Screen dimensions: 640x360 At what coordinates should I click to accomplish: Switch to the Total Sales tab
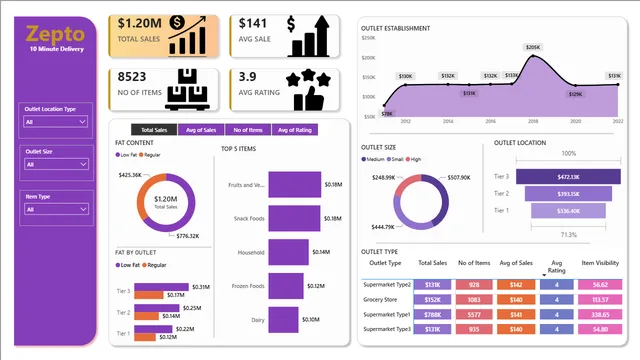[x=154, y=130]
